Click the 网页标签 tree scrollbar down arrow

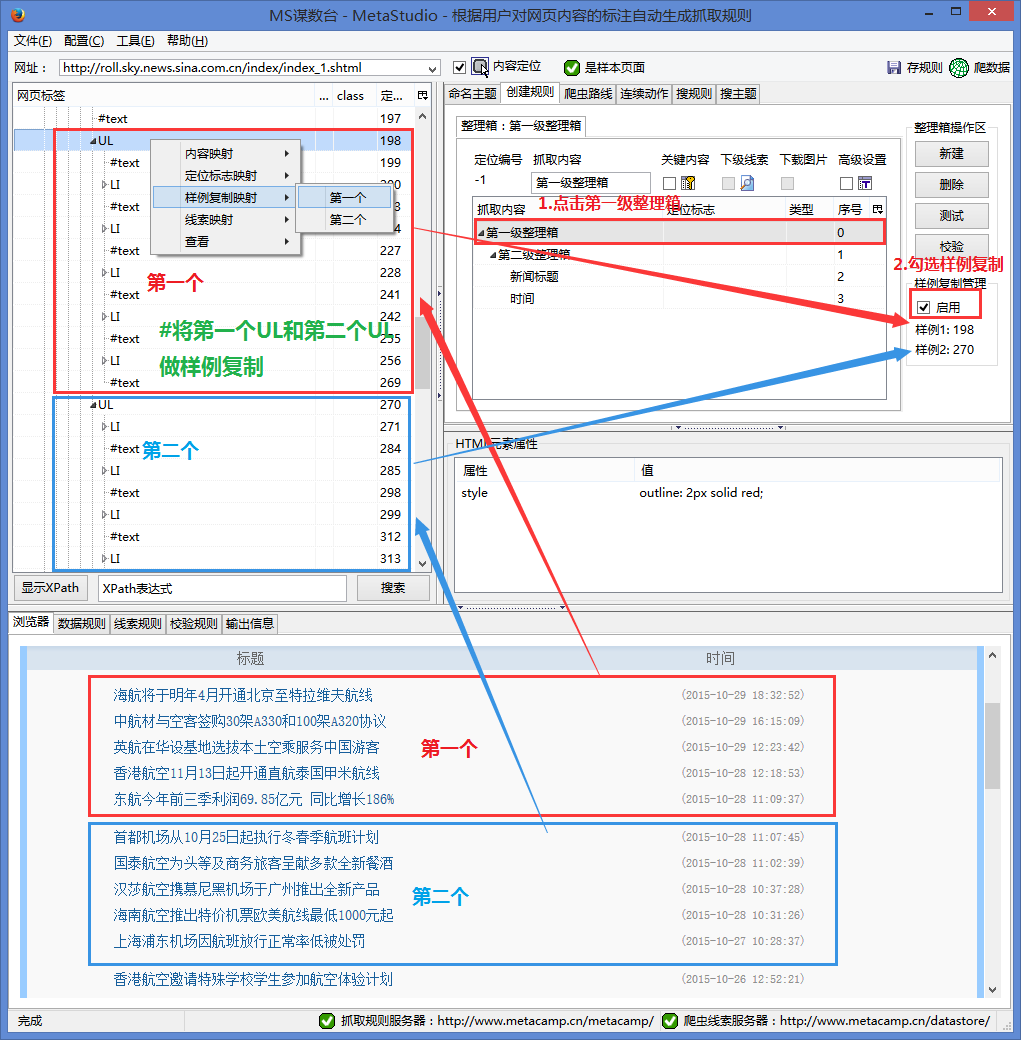click(423, 564)
